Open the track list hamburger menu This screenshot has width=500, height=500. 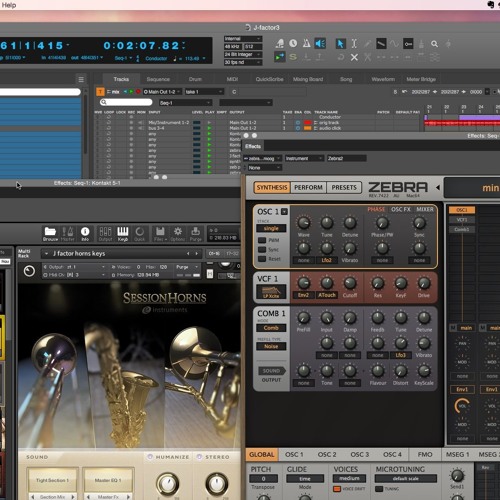click(x=81, y=79)
